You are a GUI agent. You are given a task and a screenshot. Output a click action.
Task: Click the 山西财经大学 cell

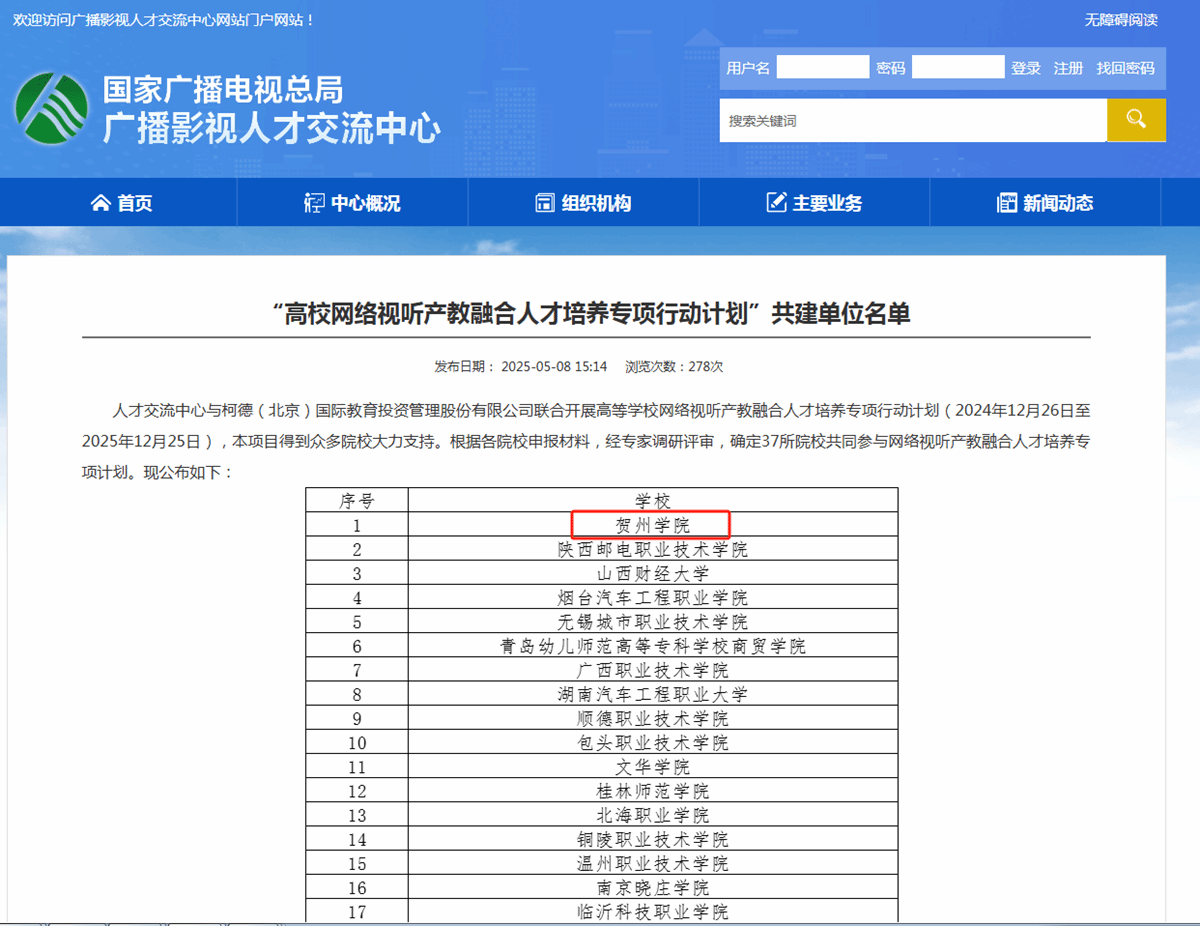pyautogui.click(x=653, y=573)
